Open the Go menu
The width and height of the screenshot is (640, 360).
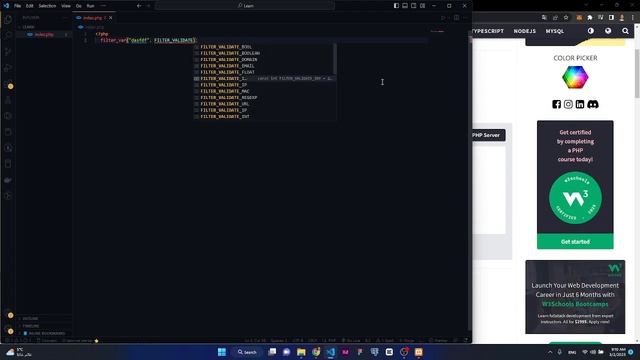click(x=78, y=6)
